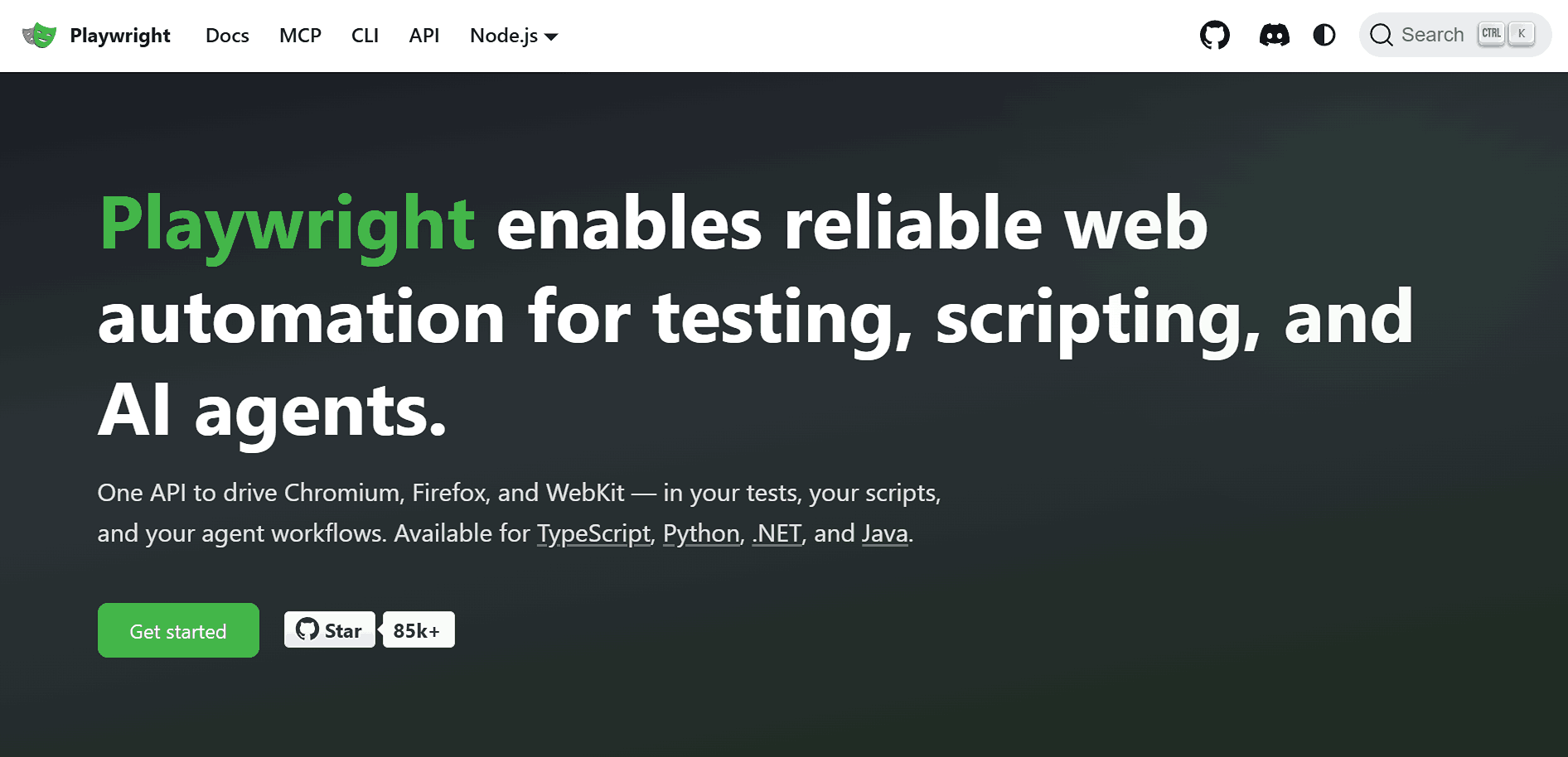Viewport: 1568px width, 757px height.
Task: Click the CTRL key badge in search
Action: tap(1490, 33)
